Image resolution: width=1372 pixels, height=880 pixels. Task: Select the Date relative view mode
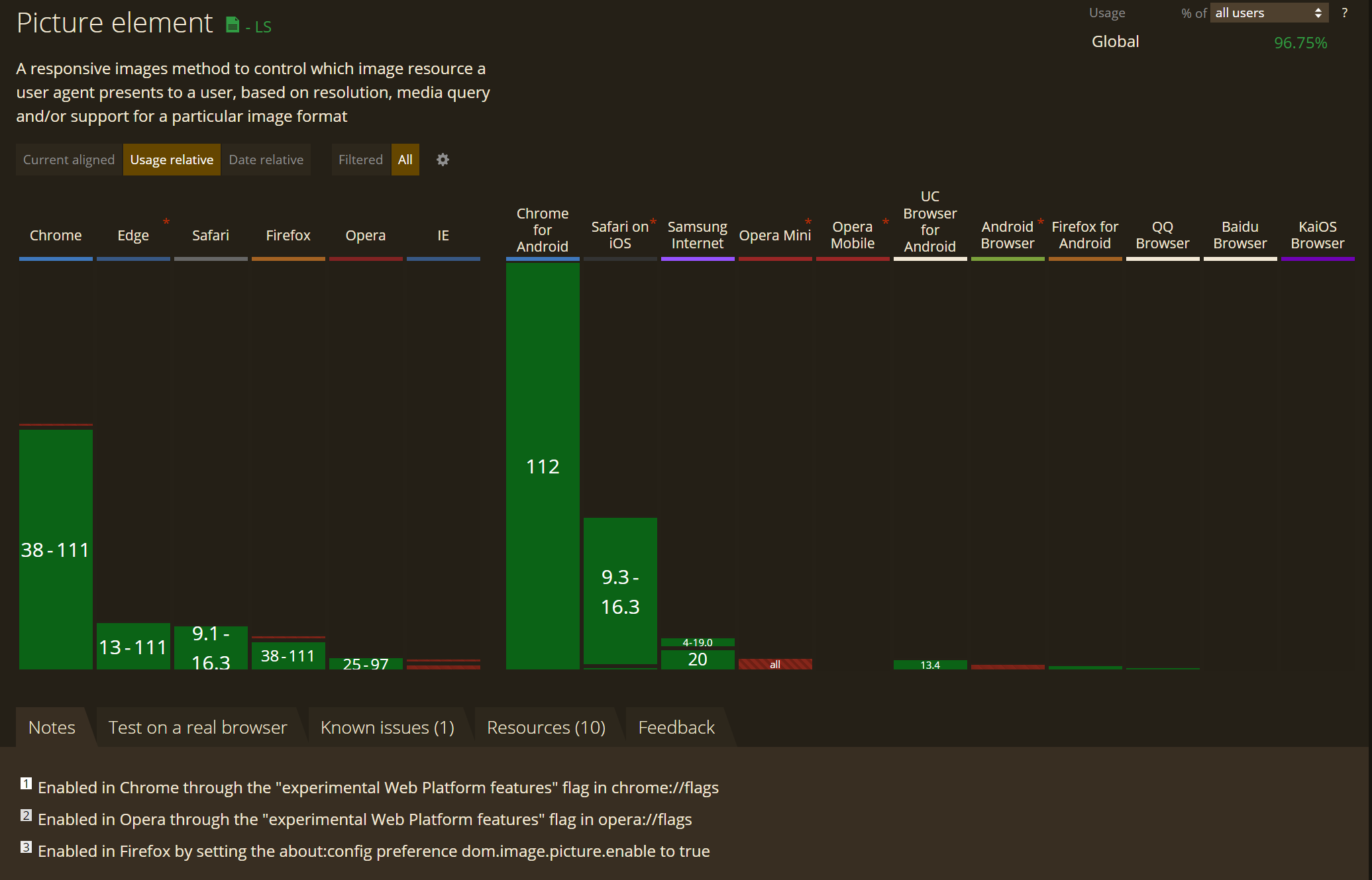point(266,160)
